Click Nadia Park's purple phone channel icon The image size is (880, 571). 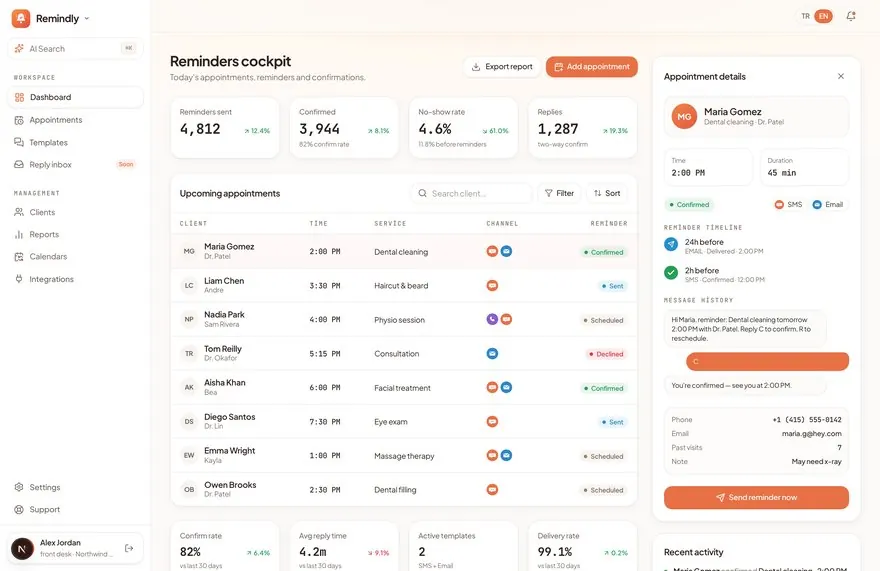pos(492,319)
